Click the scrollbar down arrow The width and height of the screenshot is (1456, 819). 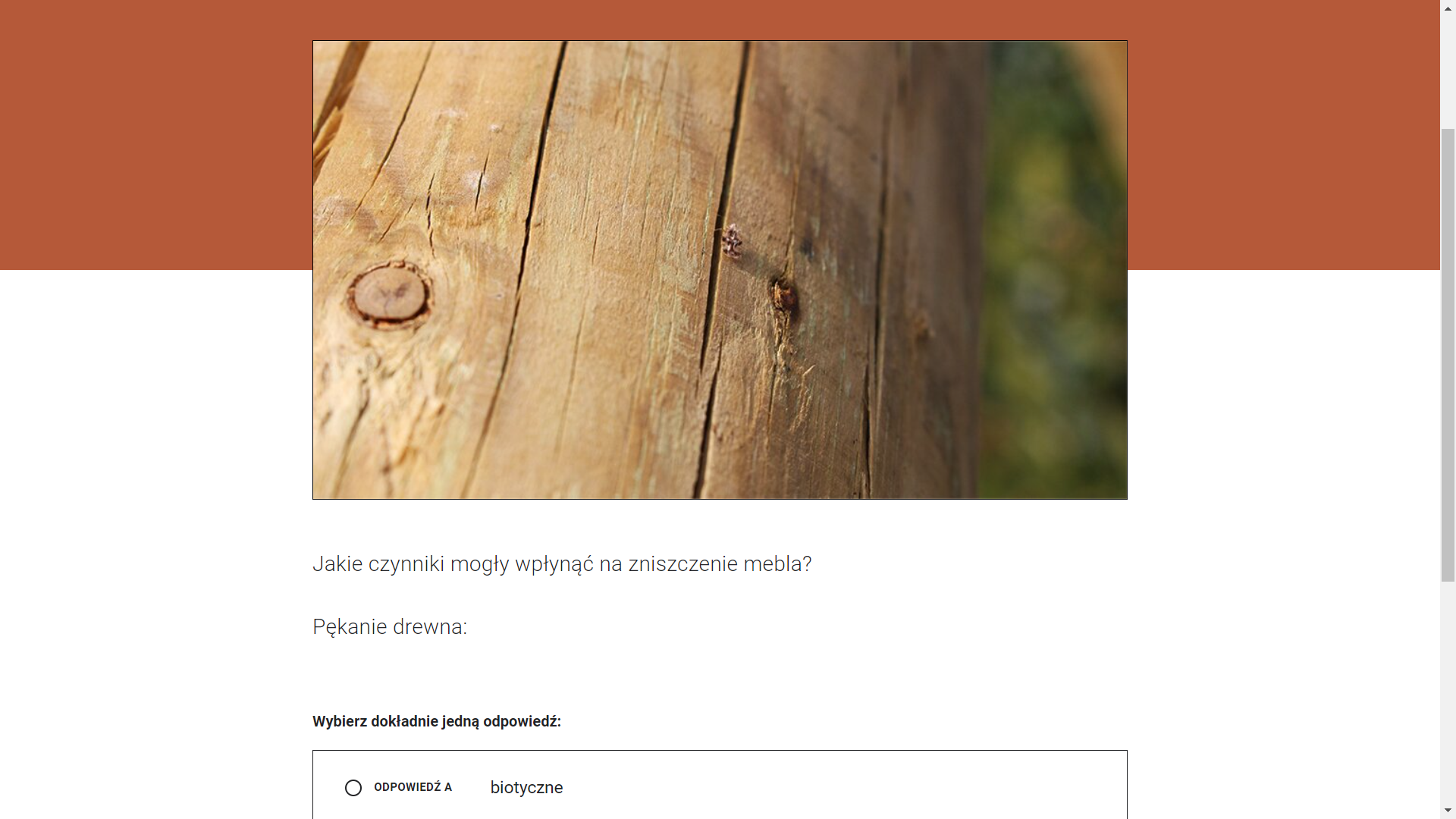point(1448,812)
